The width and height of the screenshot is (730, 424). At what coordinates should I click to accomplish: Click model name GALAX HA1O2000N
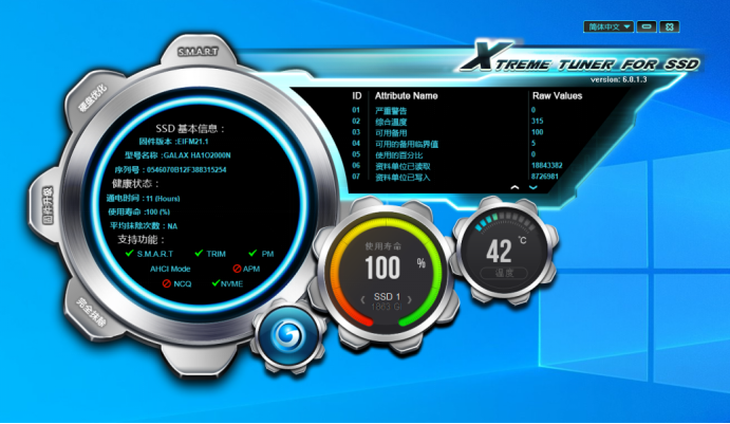point(197,155)
